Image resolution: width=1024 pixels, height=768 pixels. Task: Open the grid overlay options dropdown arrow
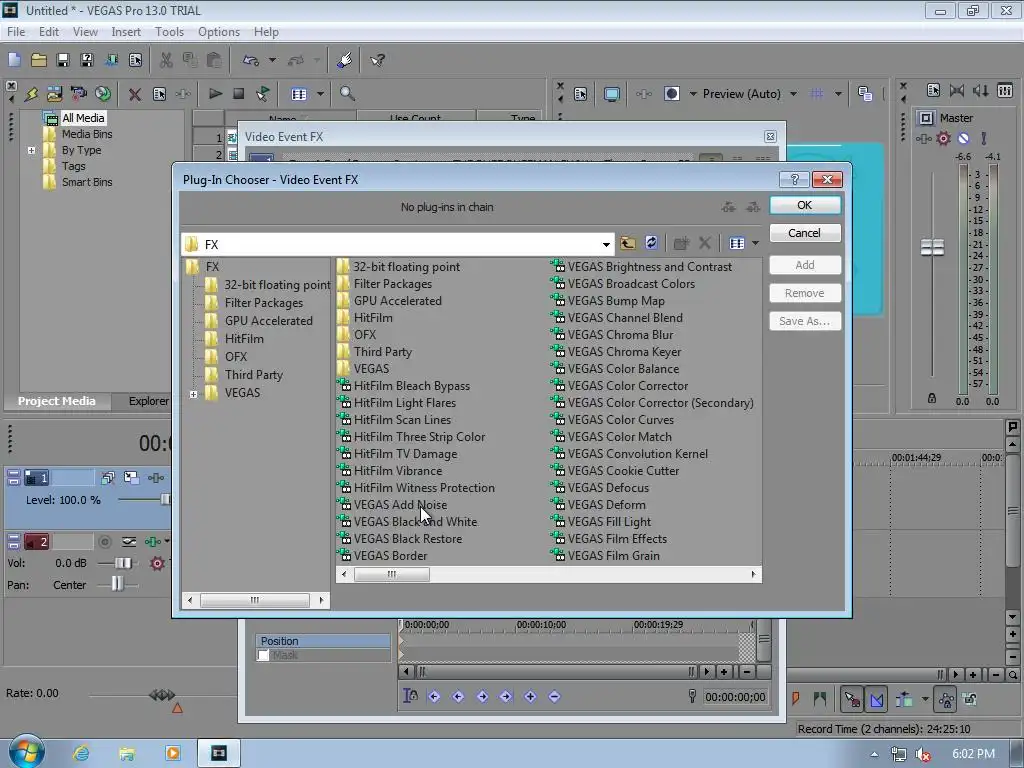[838, 94]
